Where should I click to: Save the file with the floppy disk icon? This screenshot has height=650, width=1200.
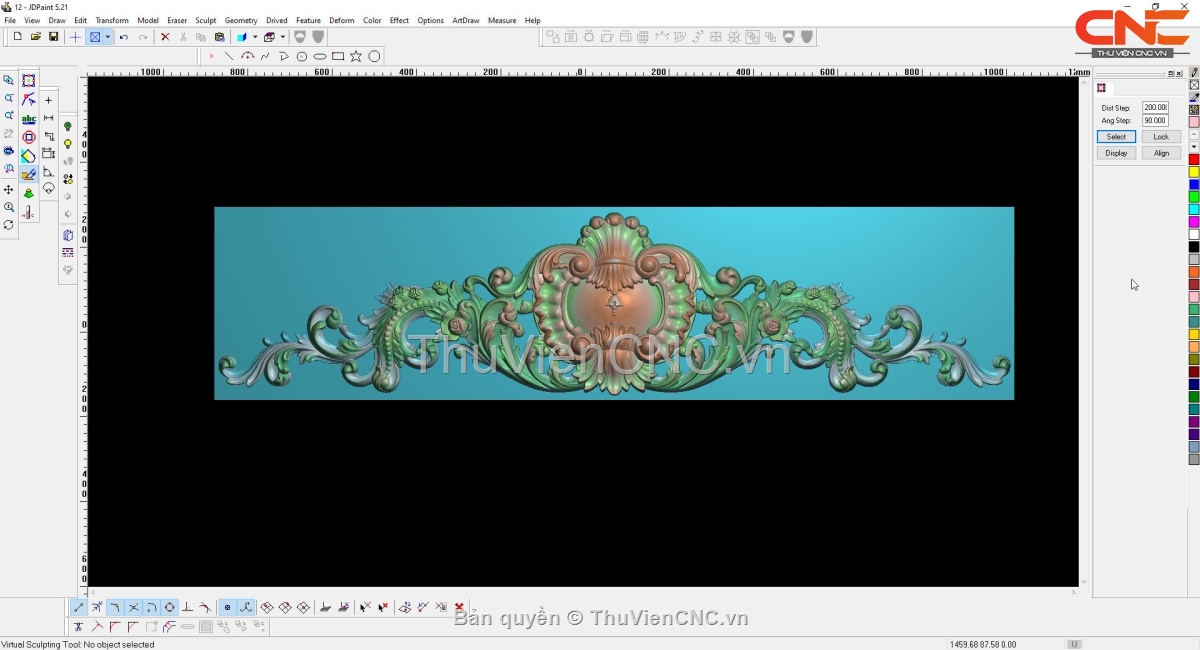coord(53,37)
